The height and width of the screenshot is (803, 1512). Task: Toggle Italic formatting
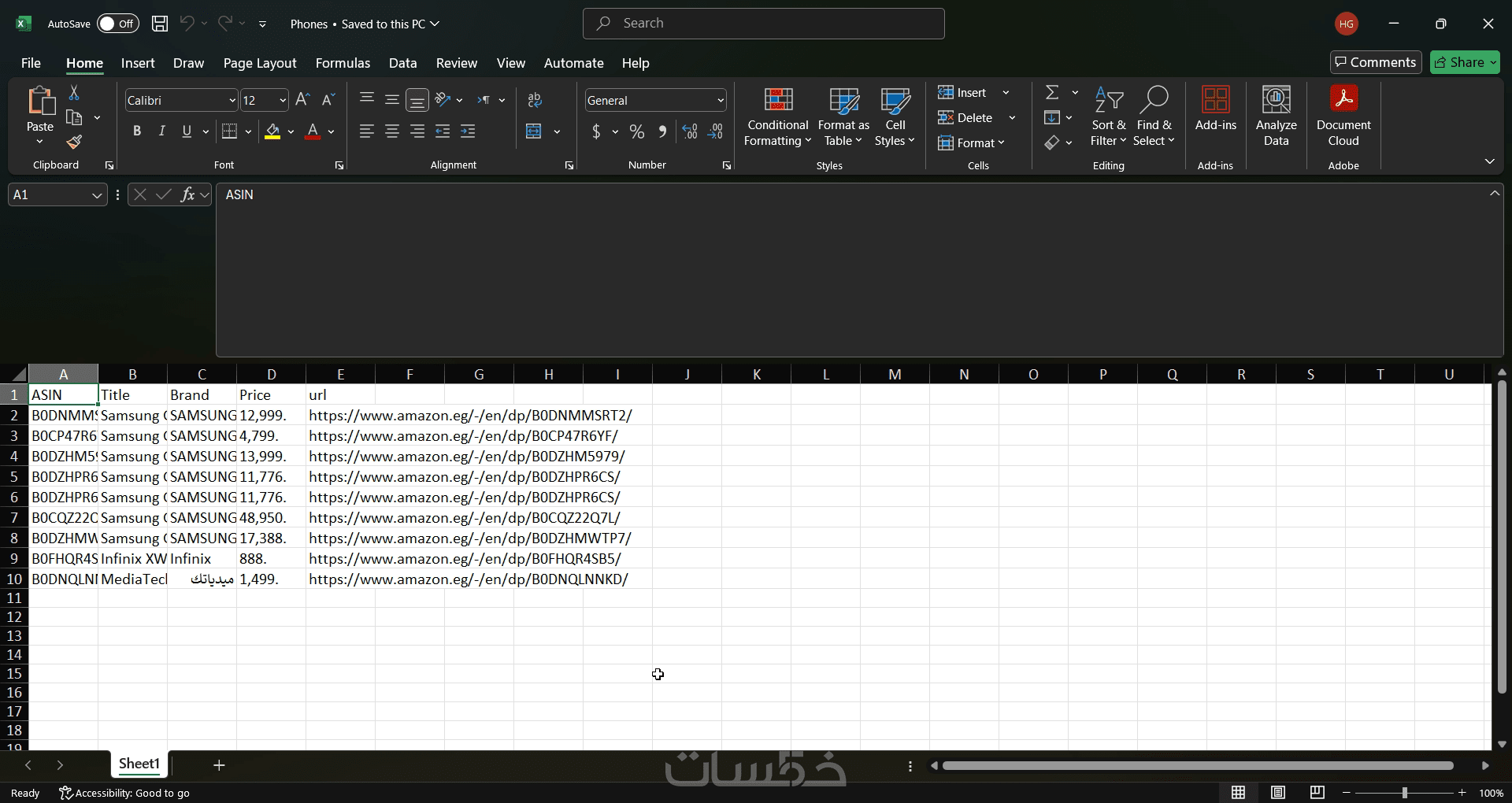click(x=162, y=131)
